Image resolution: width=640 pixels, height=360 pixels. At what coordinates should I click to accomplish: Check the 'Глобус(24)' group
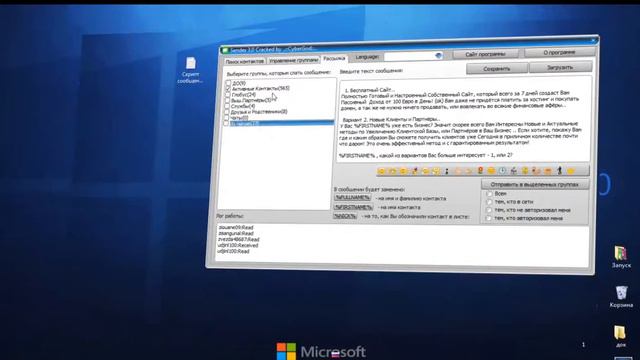228,95
